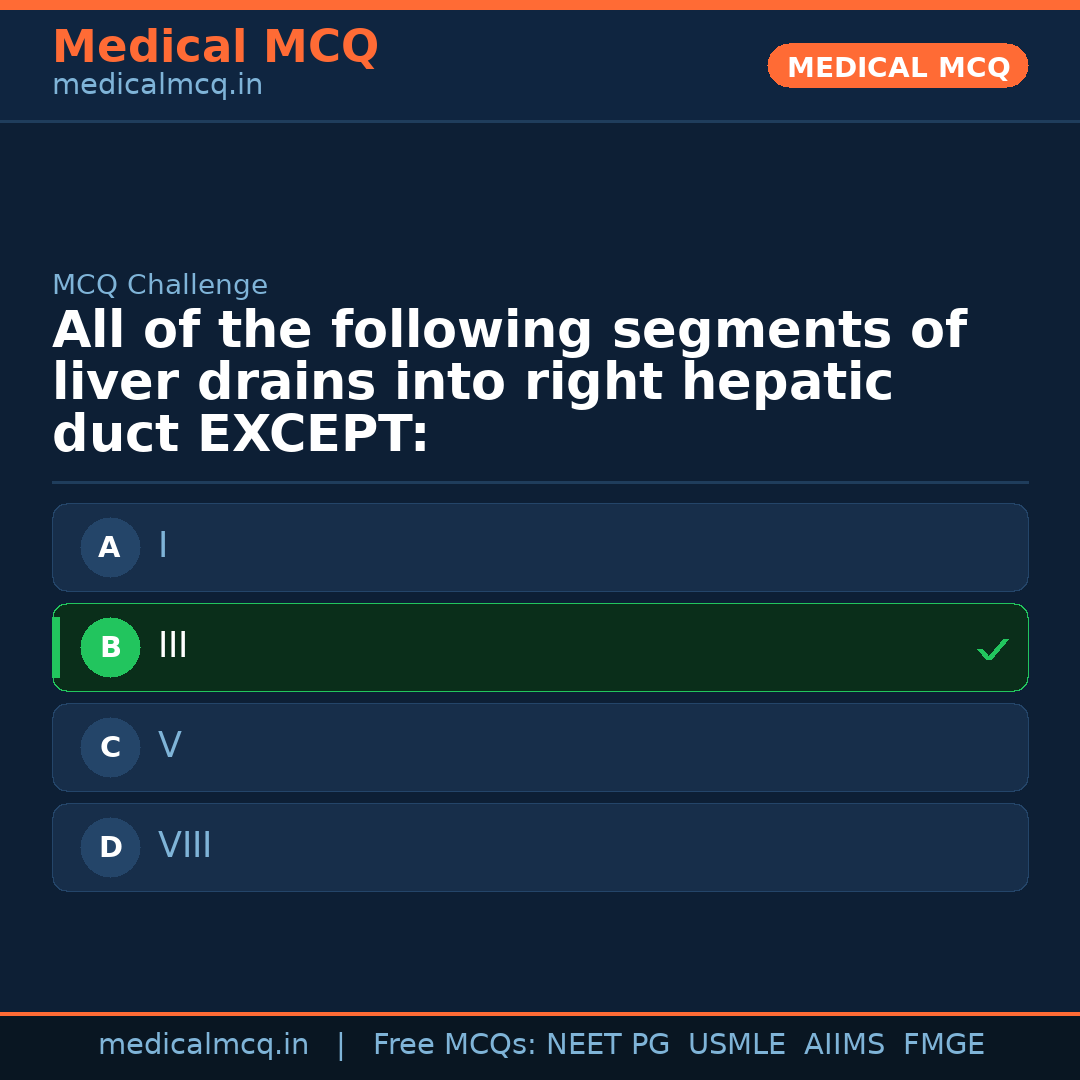The width and height of the screenshot is (1080, 1080).
Task: Click "NEET PG" in the footer
Action: pos(608,1045)
